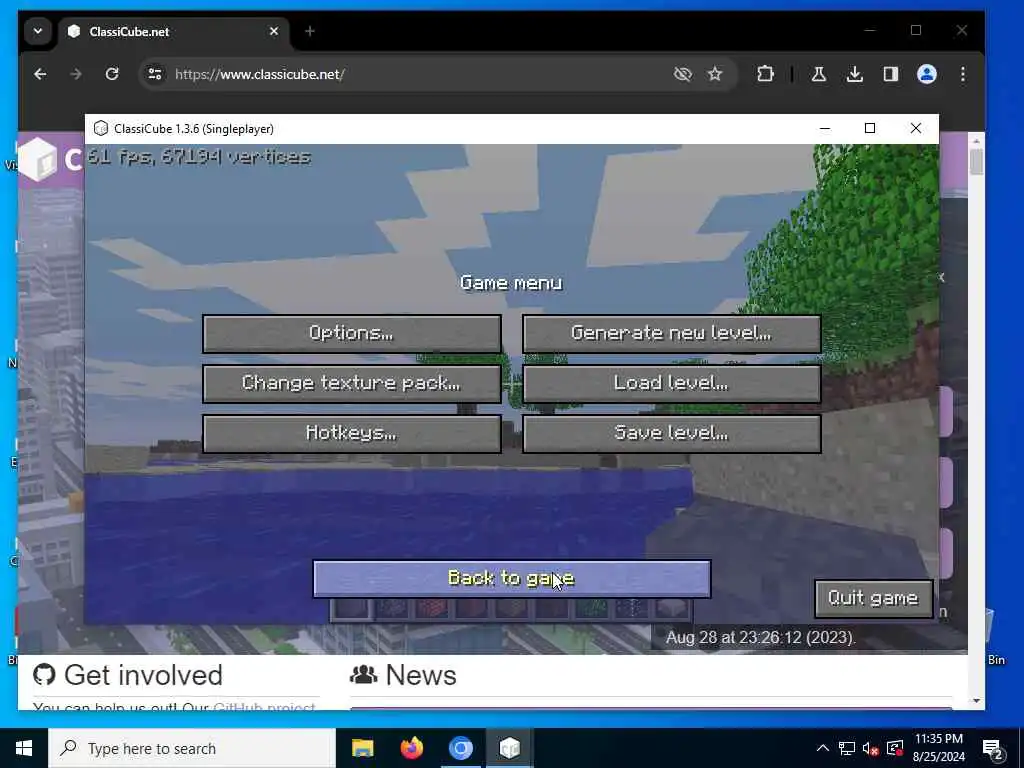Open Chrome extensions puzzle icon
Image resolution: width=1024 pixels, height=768 pixels.
coord(765,74)
